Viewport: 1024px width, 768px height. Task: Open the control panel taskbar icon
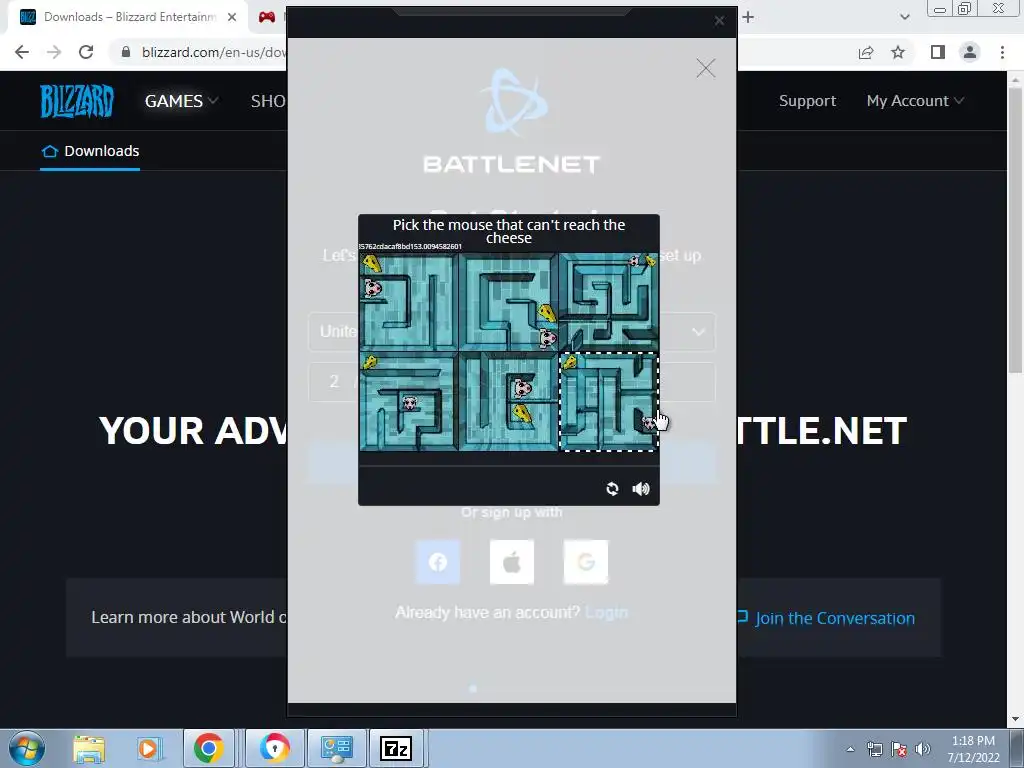336,748
